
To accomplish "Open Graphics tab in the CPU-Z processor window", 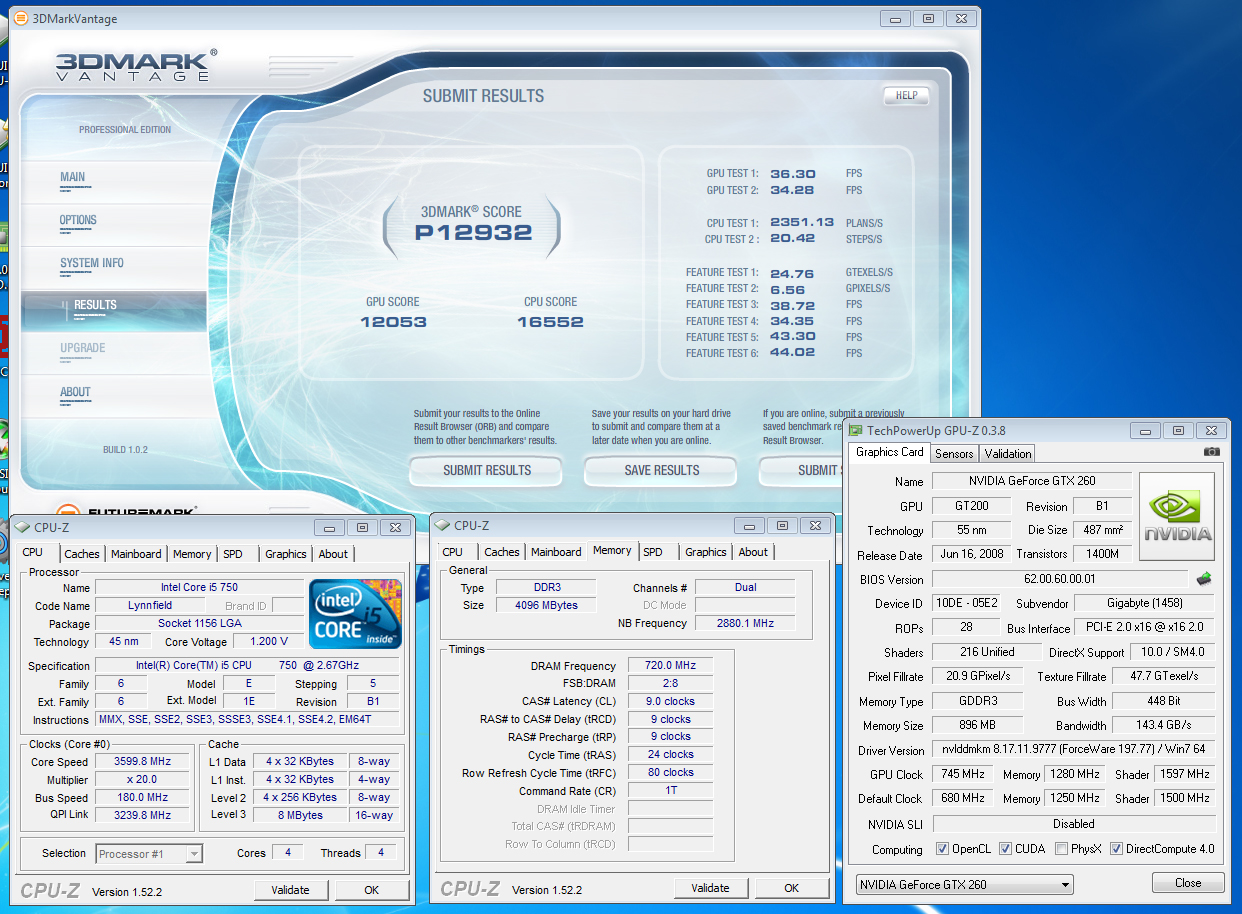I will tap(286, 554).
